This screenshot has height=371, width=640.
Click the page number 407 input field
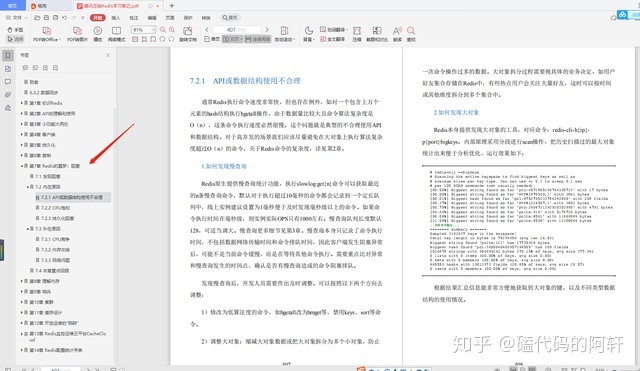(237, 30)
